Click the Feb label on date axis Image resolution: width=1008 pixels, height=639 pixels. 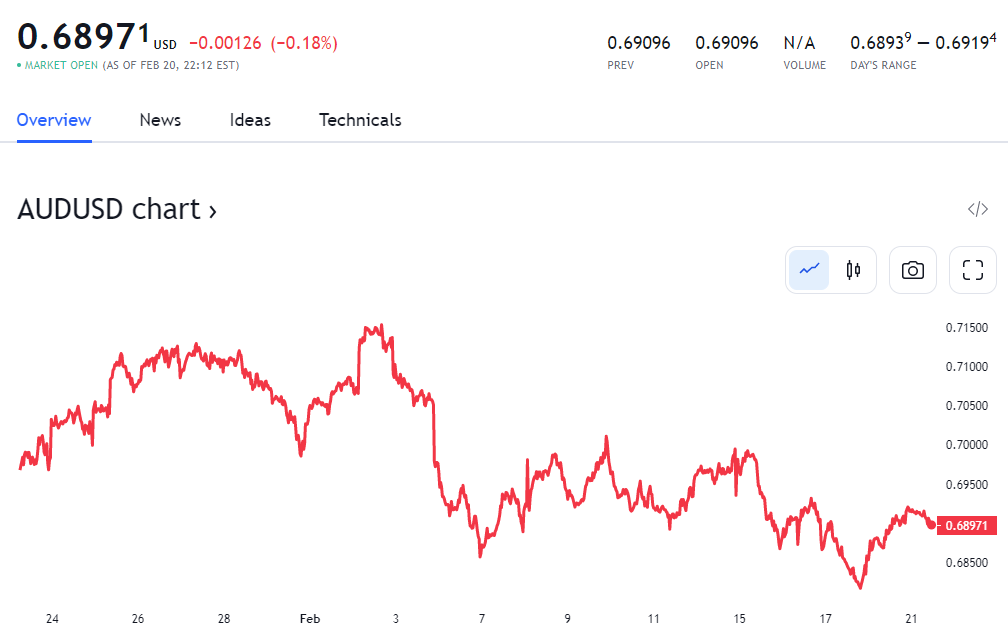coord(310,619)
